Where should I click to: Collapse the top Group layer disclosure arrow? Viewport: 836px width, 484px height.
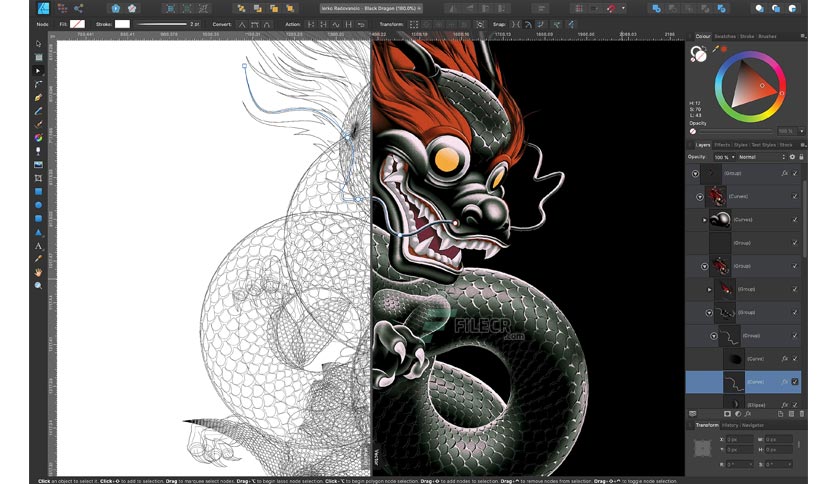point(695,173)
